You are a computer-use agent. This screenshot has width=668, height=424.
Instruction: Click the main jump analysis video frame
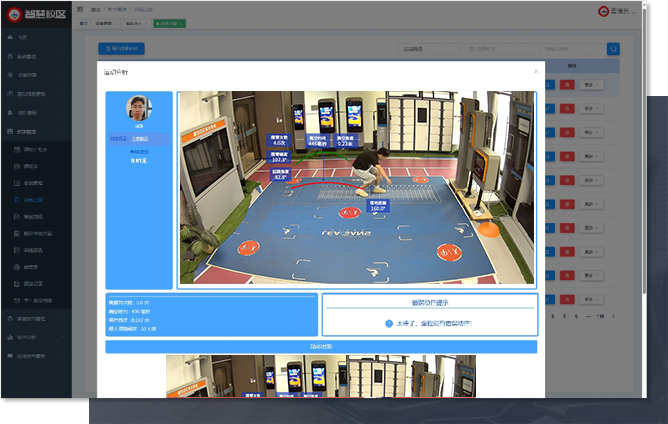357,188
